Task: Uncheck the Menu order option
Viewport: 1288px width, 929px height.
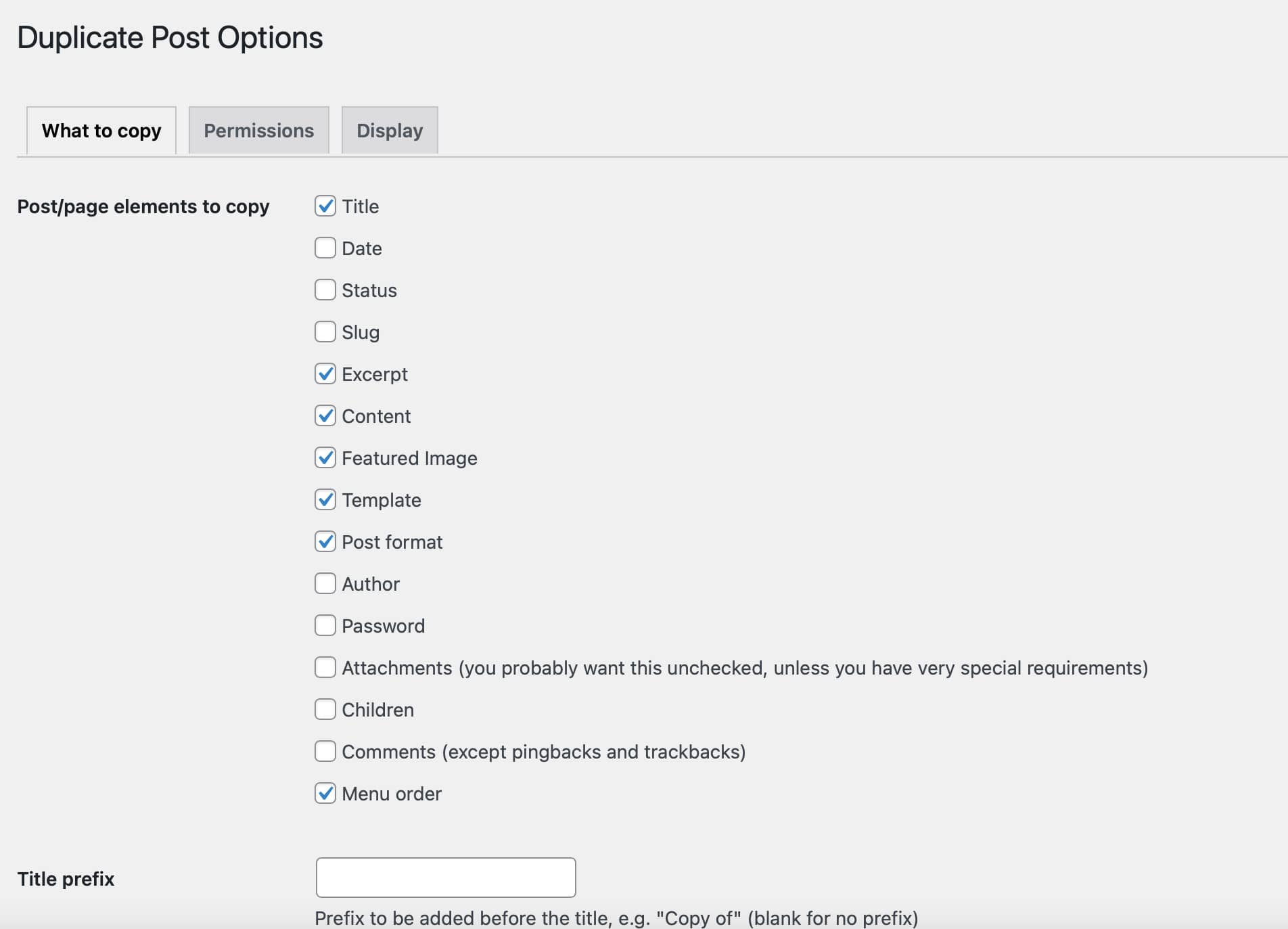Action: (x=325, y=793)
